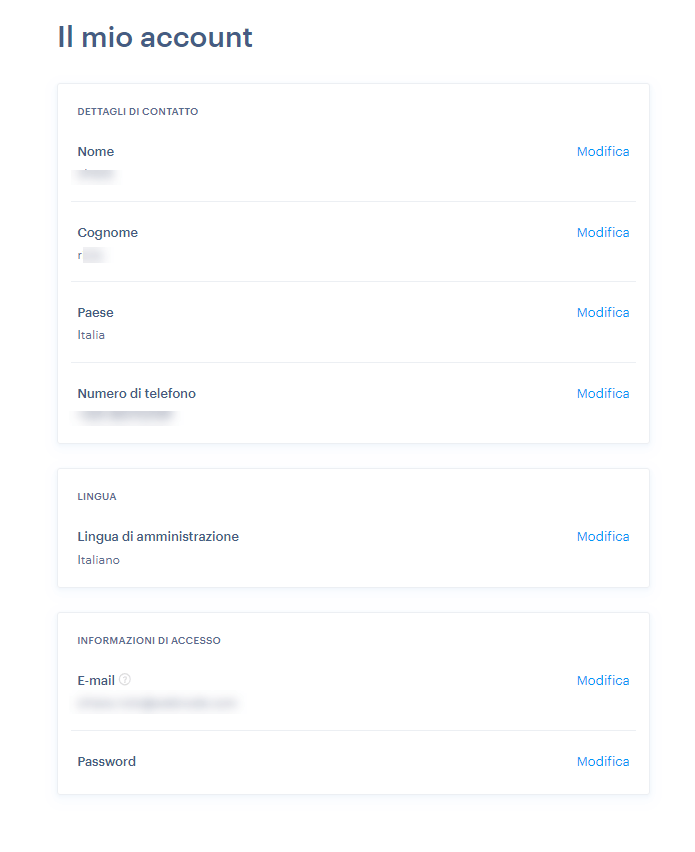Click the Numero di telefono label
Image resolution: width=695 pixels, height=852 pixels.
click(136, 393)
